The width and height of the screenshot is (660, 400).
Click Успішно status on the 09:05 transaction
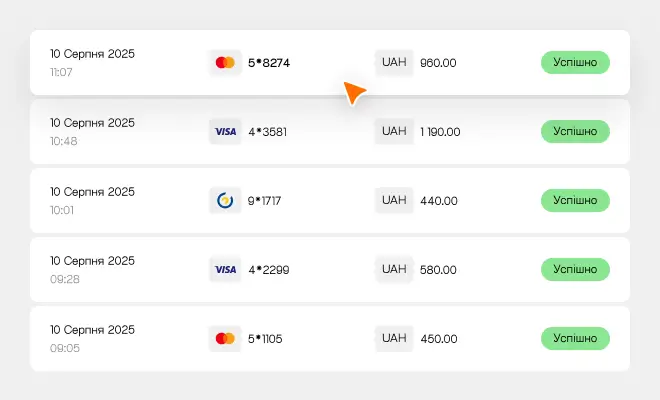pyautogui.click(x=575, y=339)
